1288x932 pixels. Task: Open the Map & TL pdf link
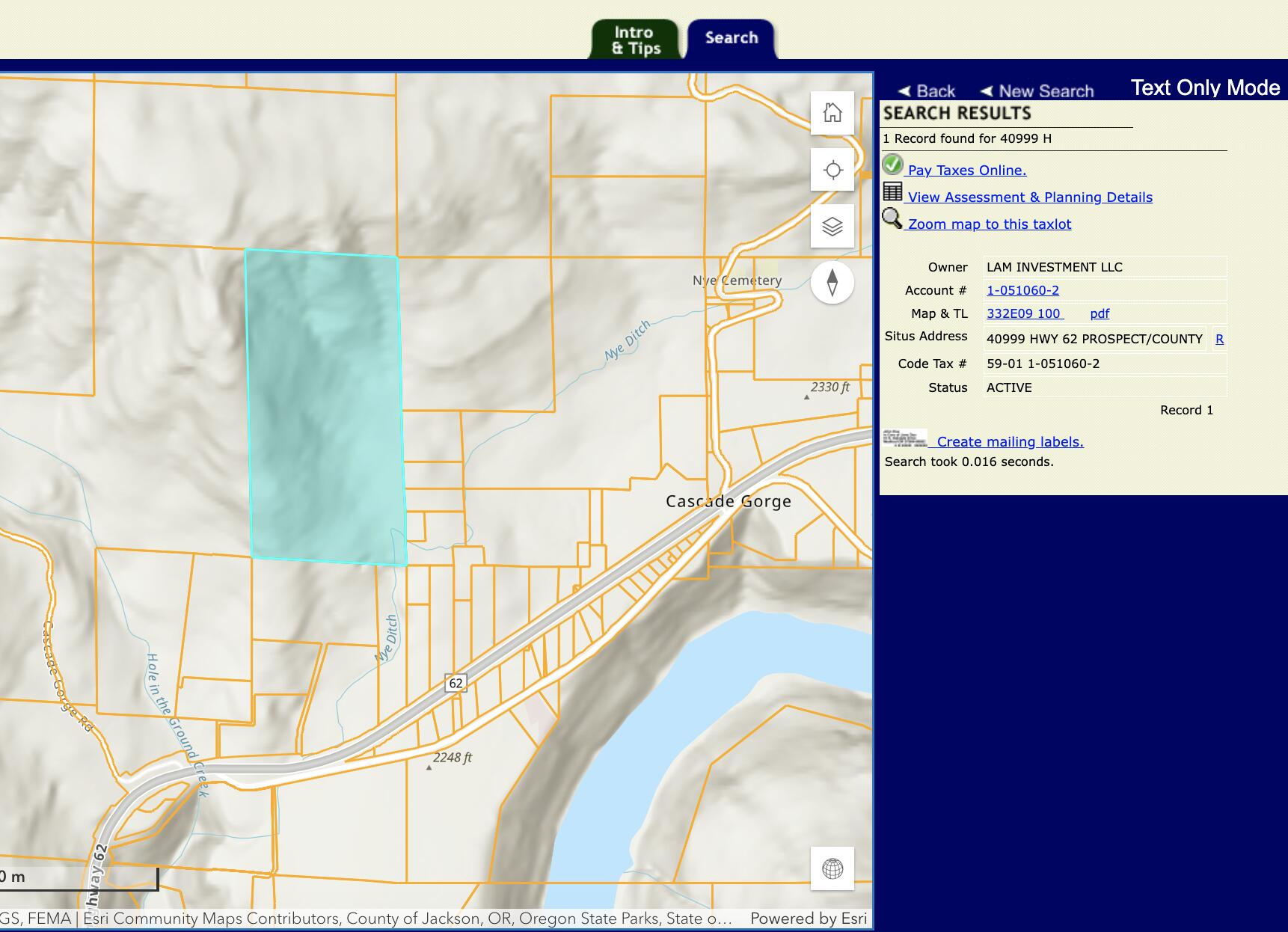[x=1099, y=313]
